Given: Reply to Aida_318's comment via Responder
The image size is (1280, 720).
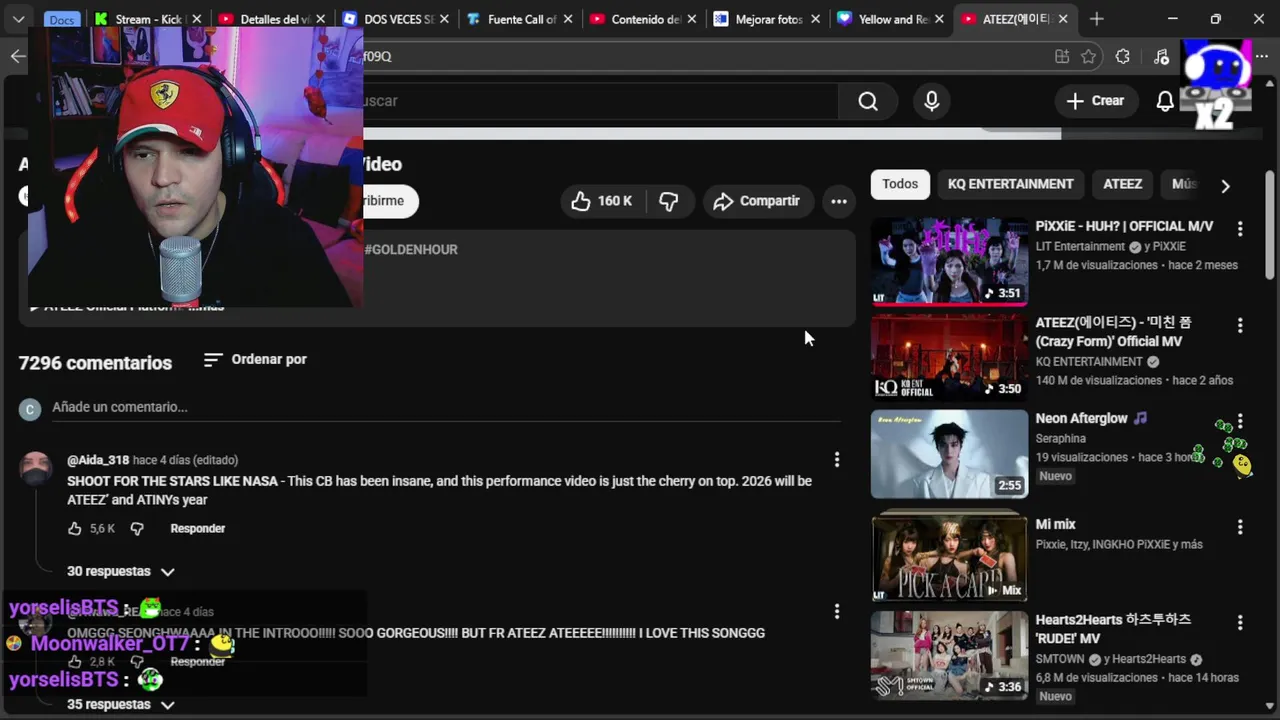Looking at the screenshot, I should tap(197, 528).
